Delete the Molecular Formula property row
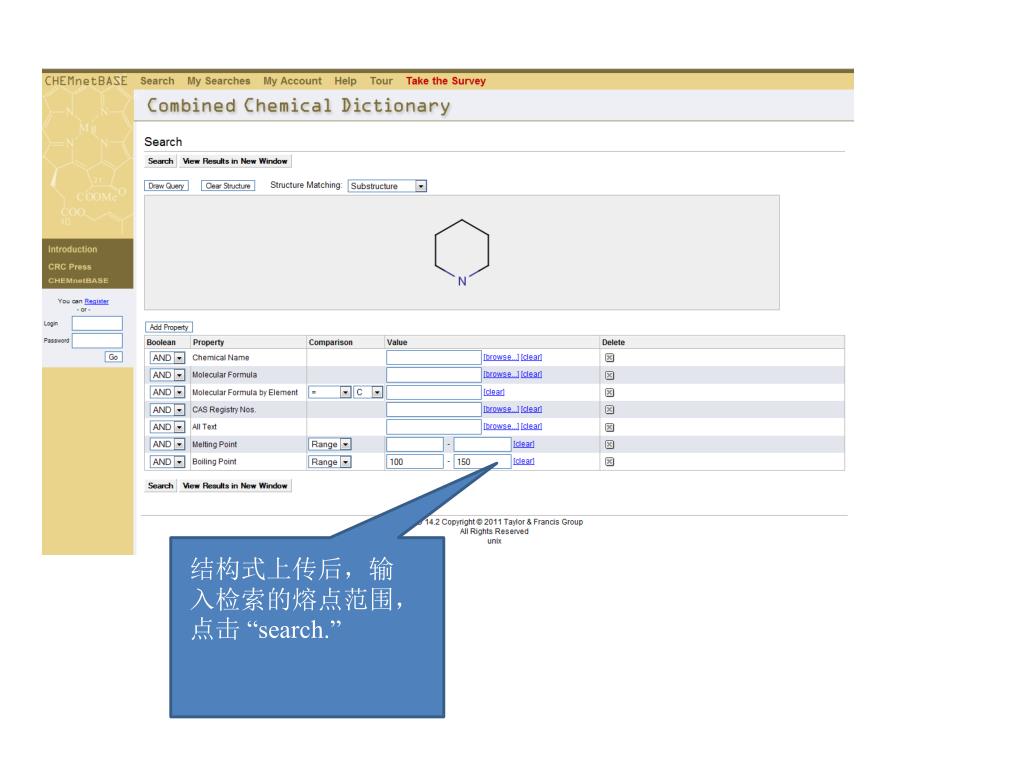 coord(609,375)
